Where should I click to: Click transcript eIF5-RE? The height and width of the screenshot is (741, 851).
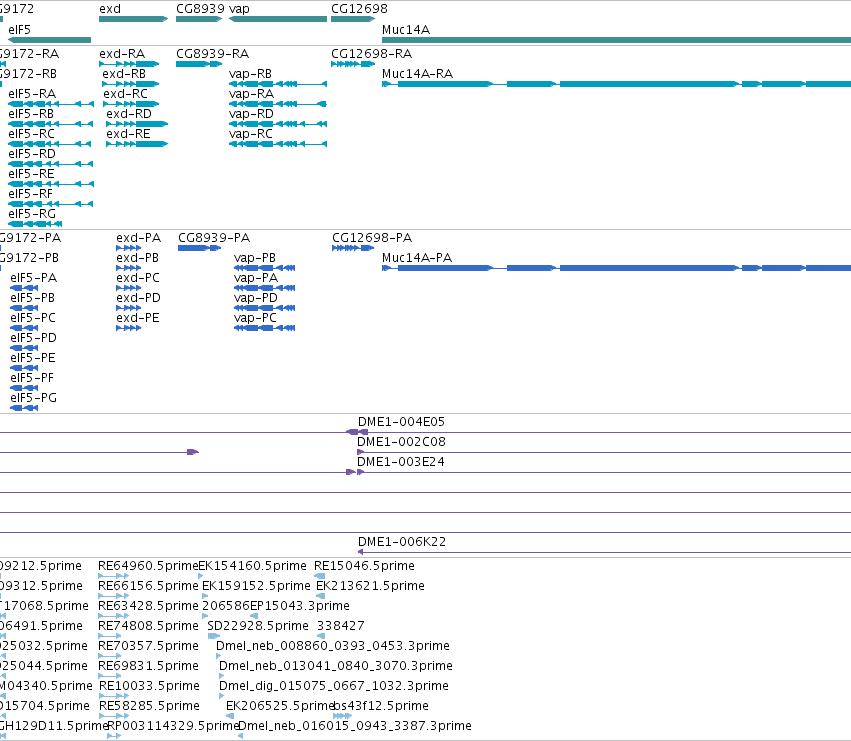(51, 185)
